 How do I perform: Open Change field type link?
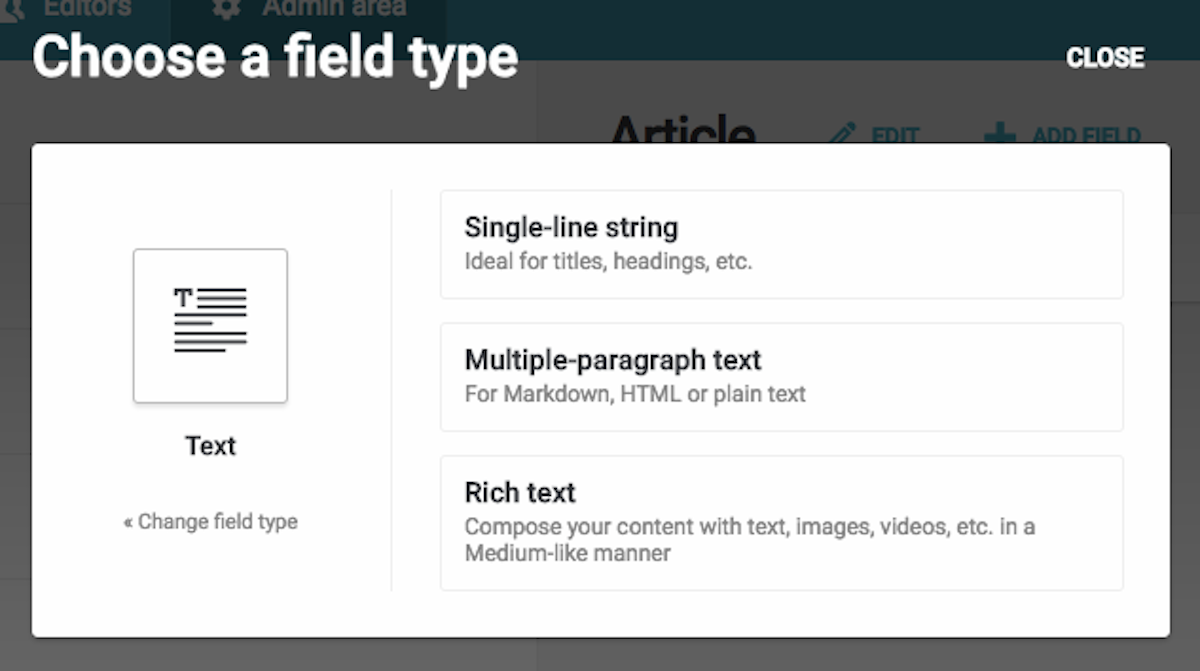pyautogui.click(x=210, y=521)
